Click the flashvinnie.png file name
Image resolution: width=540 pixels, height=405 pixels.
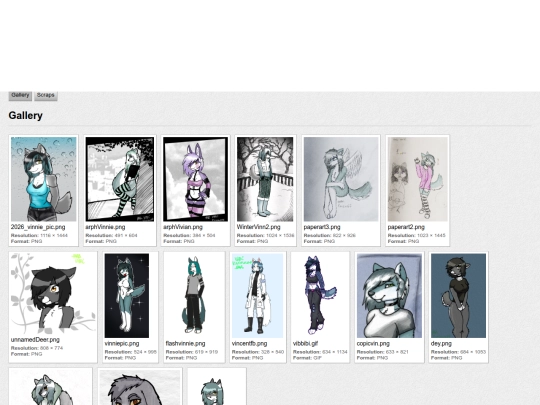(x=185, y=343)
